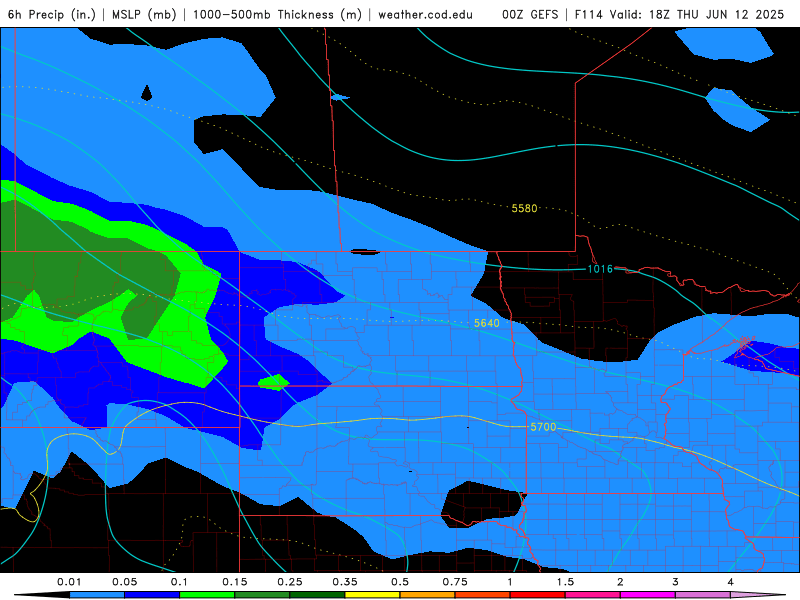The image size is (800, 600).
Task: Click the 1016 pressure contour label
Action: tap(600, 269)
